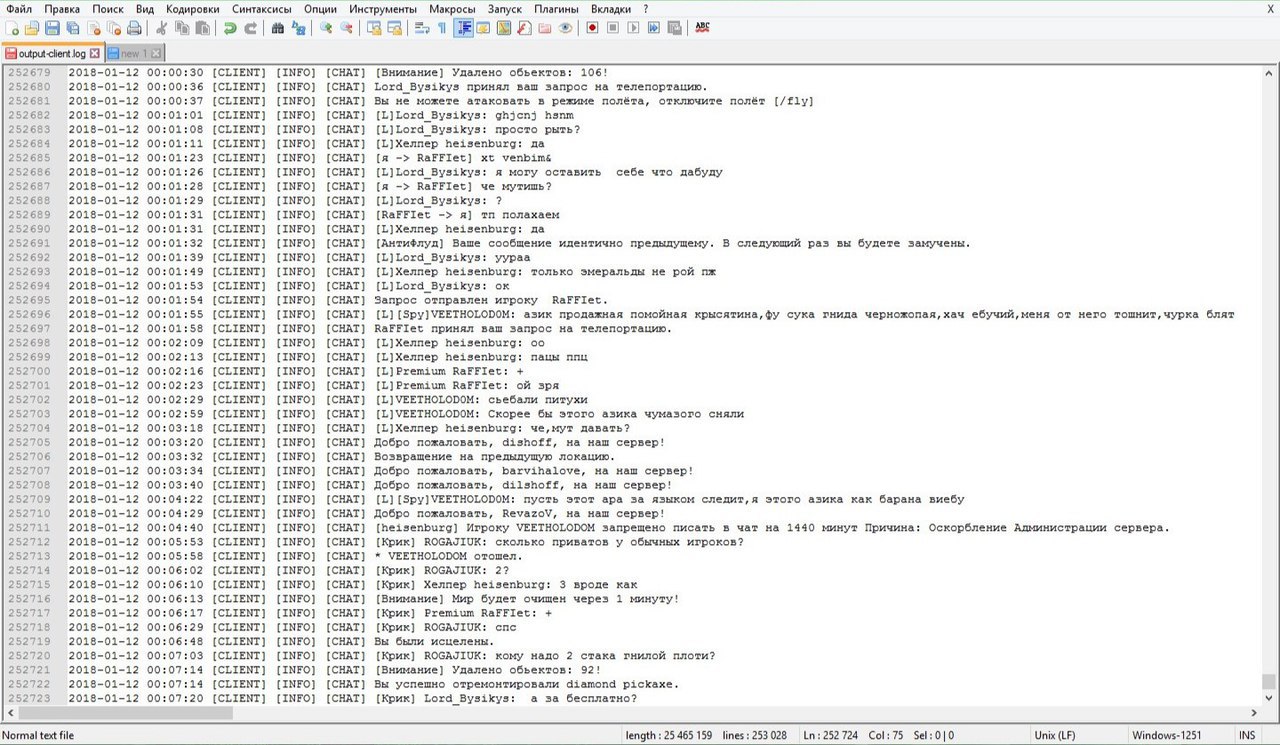1280x745 pixels.
Task: Toggle the Function List panel icon
Action: tap(524, 28)
